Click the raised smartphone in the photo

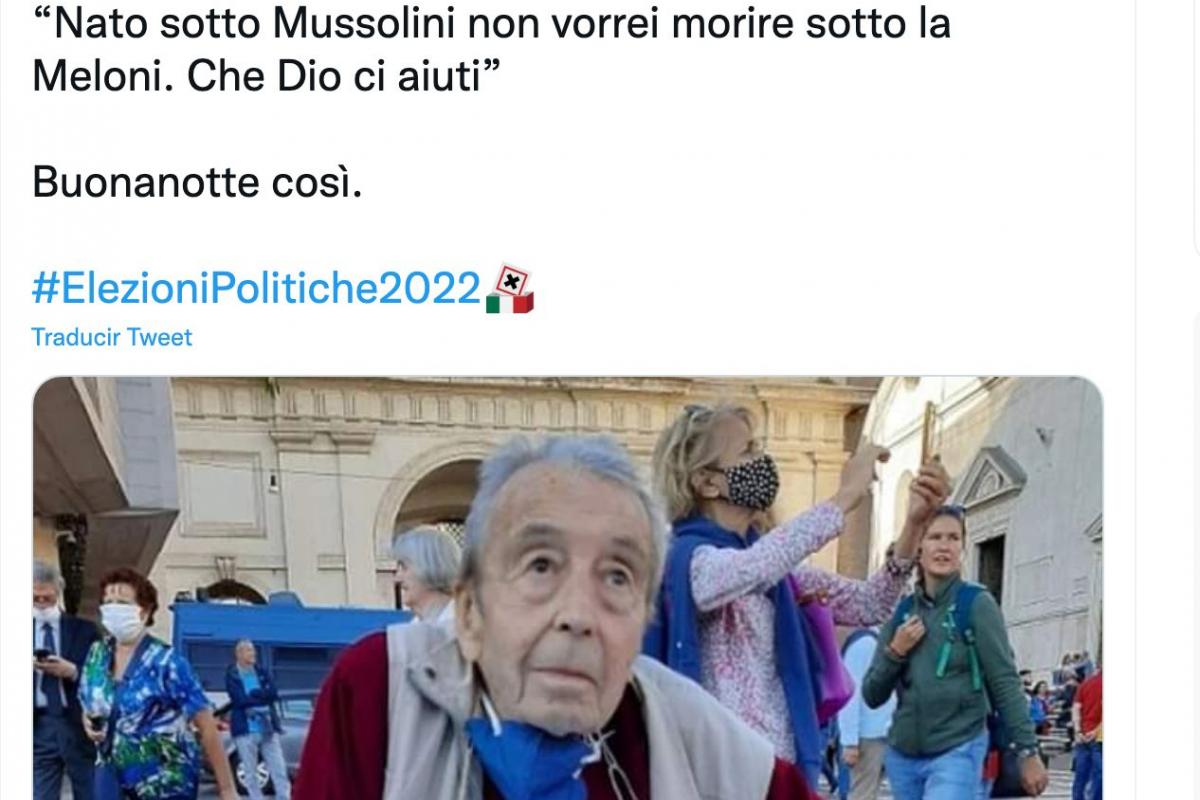point(929,433)
